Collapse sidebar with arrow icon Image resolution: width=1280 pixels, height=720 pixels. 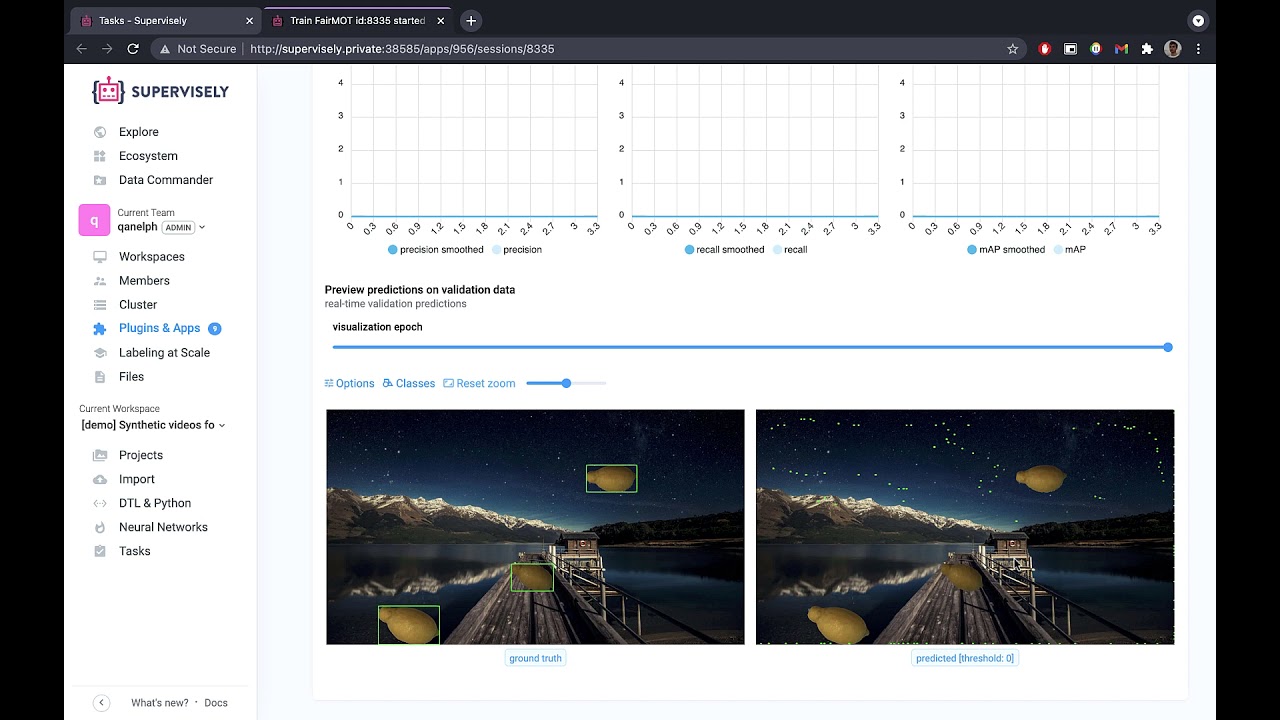point(101,703)
